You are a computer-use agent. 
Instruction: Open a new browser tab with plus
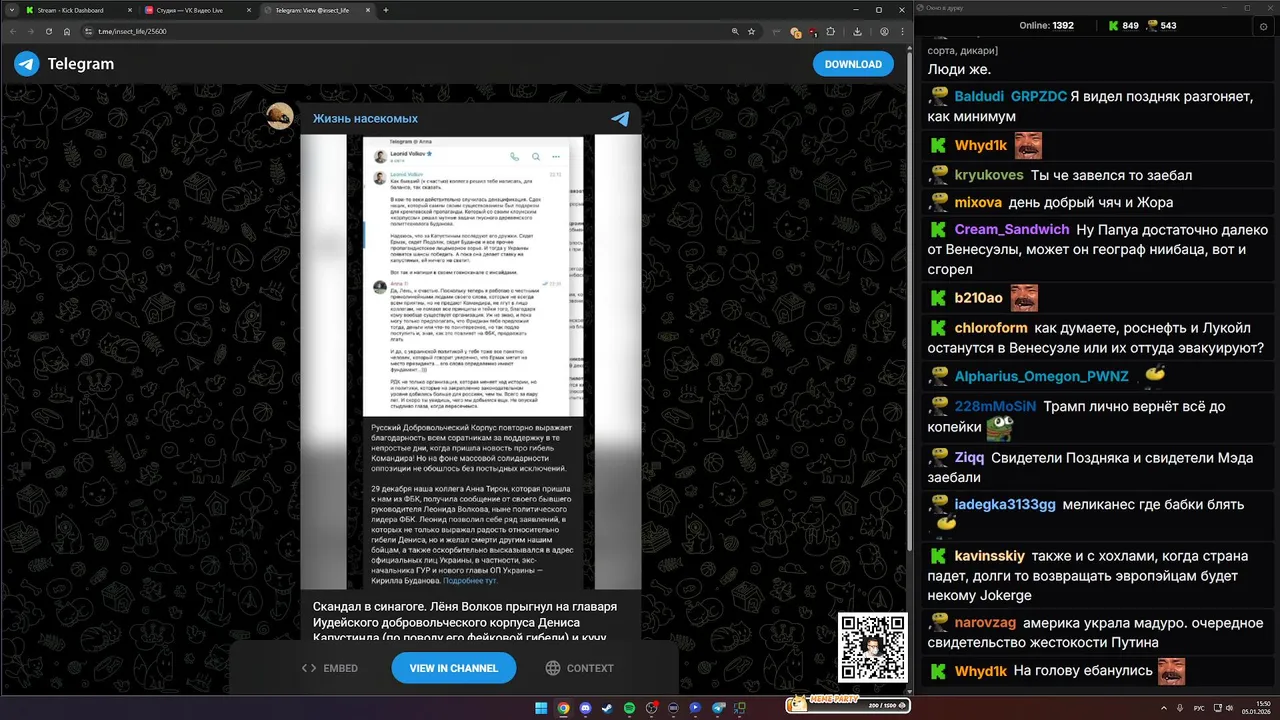pos(386,10)
